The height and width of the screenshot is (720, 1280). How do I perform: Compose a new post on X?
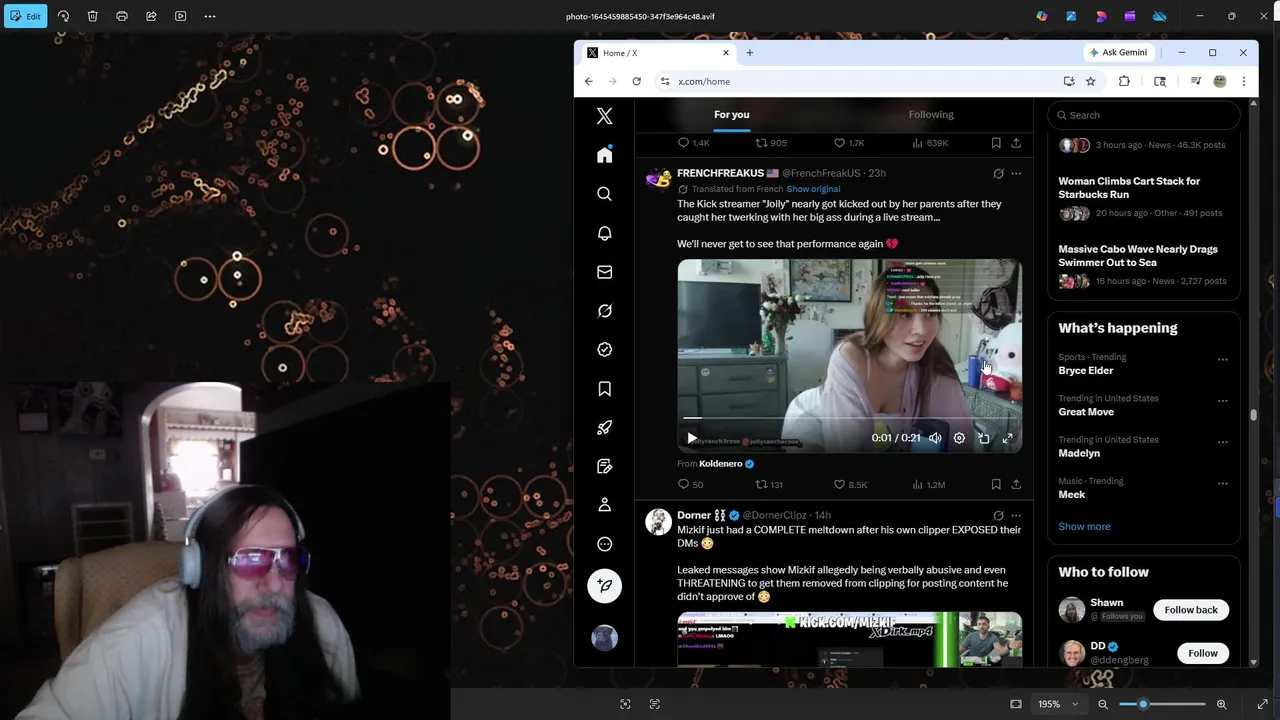pos(604,586)
